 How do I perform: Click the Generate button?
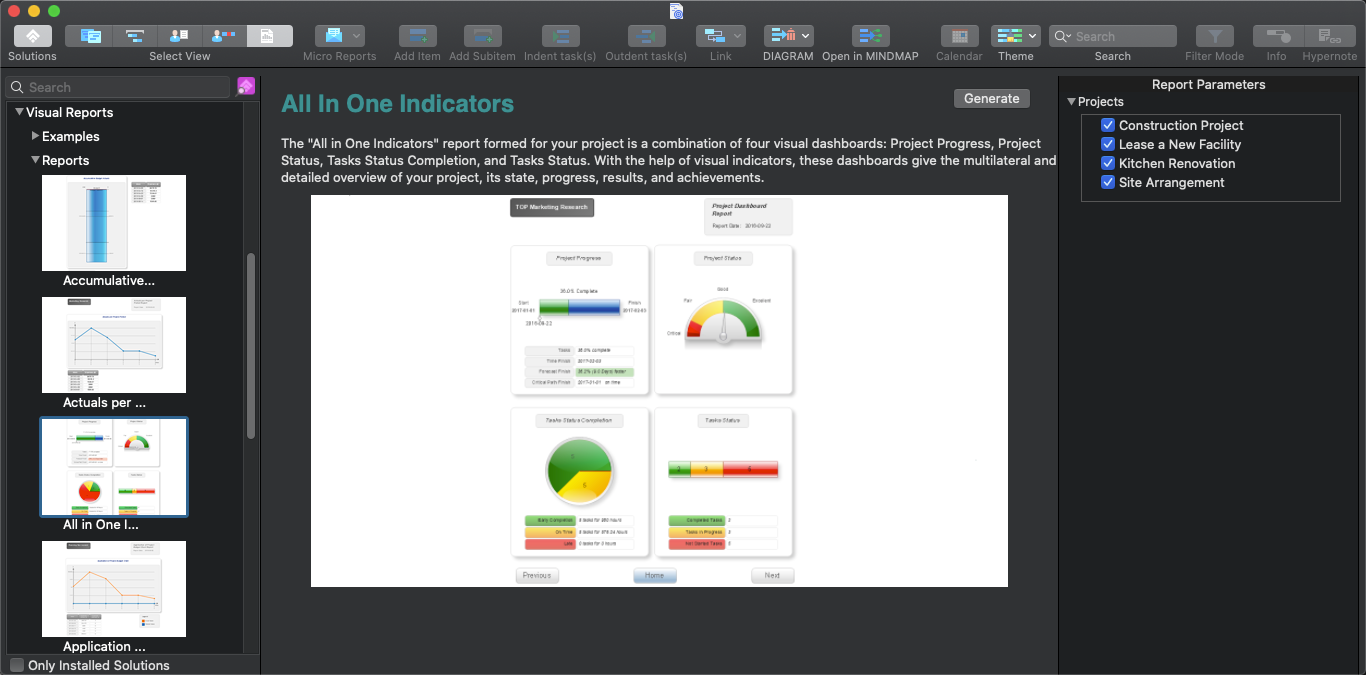pos(991,98)
